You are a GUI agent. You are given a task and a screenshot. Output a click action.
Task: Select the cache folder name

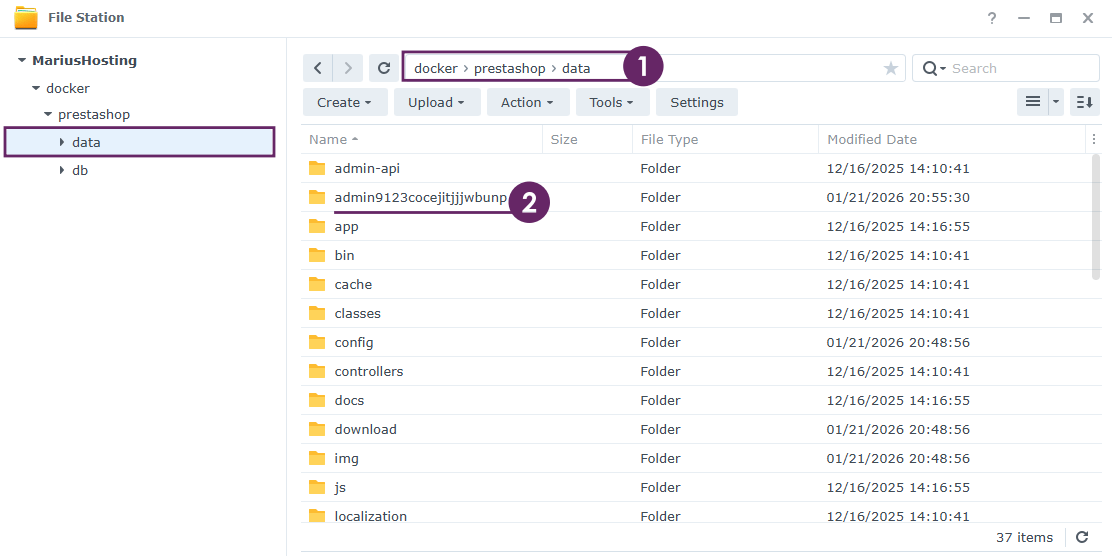pos(353,284)
